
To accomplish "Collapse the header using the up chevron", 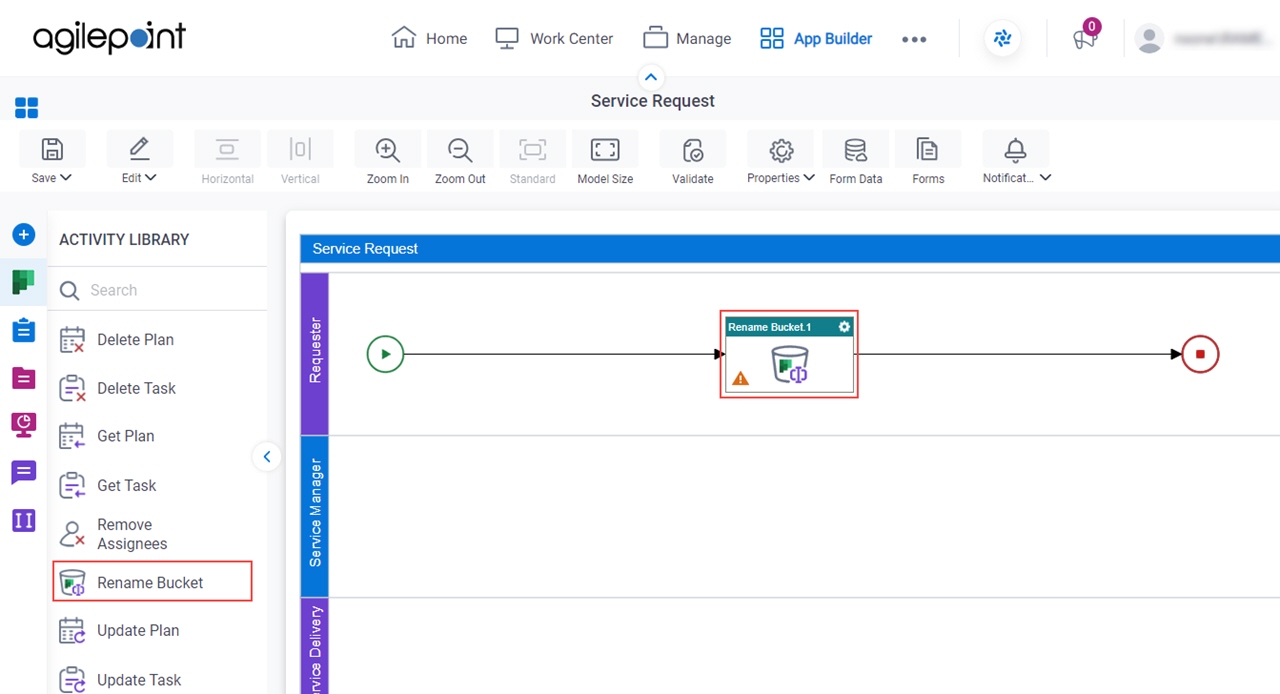I will tap(651, 77).
